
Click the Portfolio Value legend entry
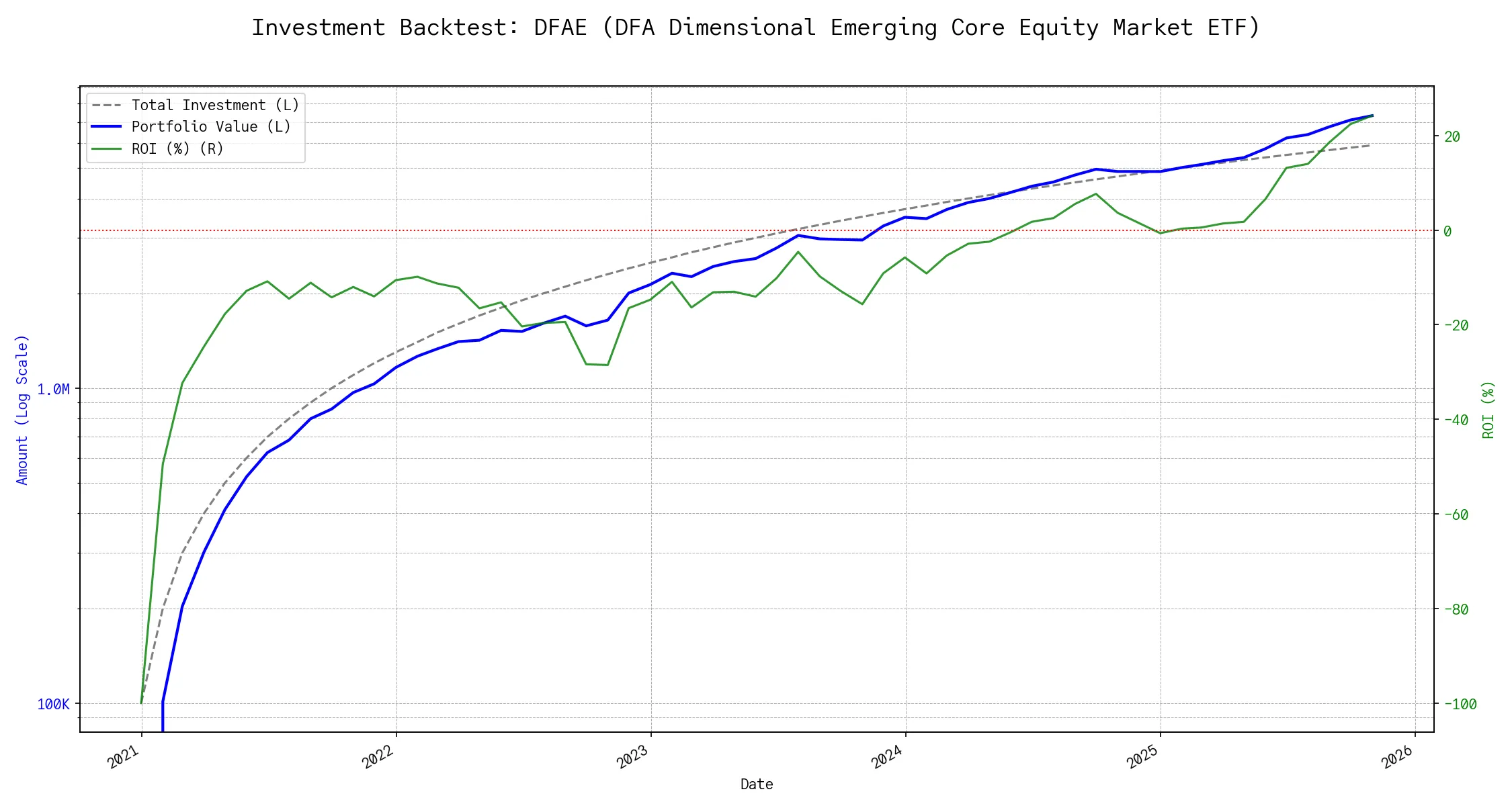pos(211,127)
